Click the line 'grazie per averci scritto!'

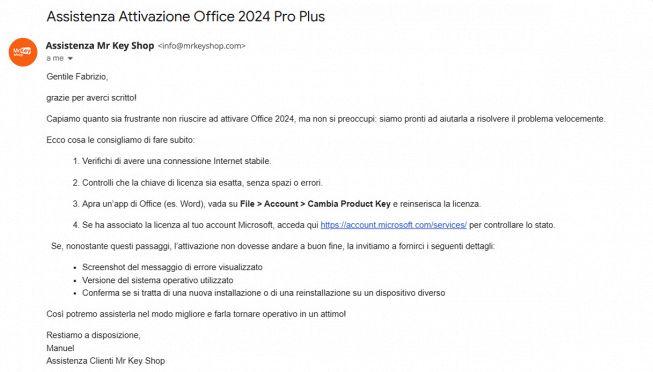tap(91, 98)
